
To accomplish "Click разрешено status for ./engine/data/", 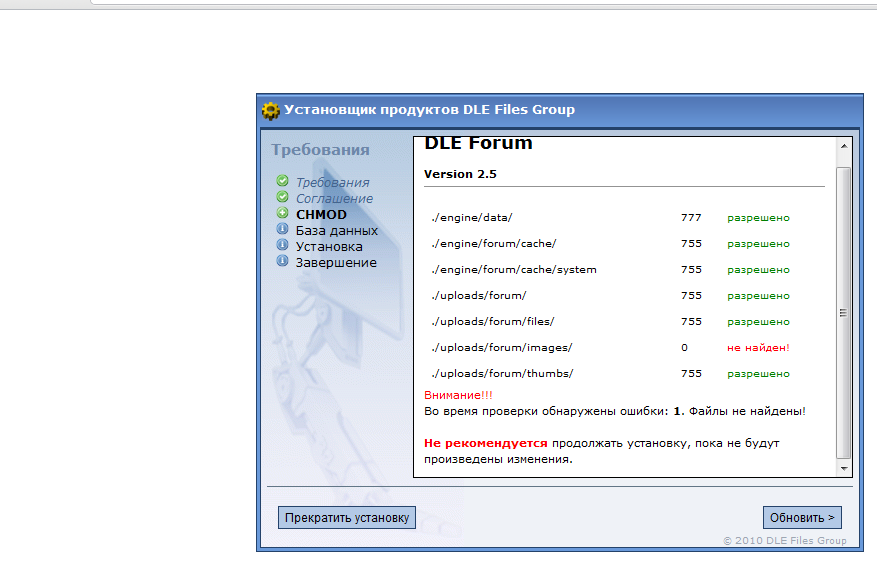I will 758,218.
